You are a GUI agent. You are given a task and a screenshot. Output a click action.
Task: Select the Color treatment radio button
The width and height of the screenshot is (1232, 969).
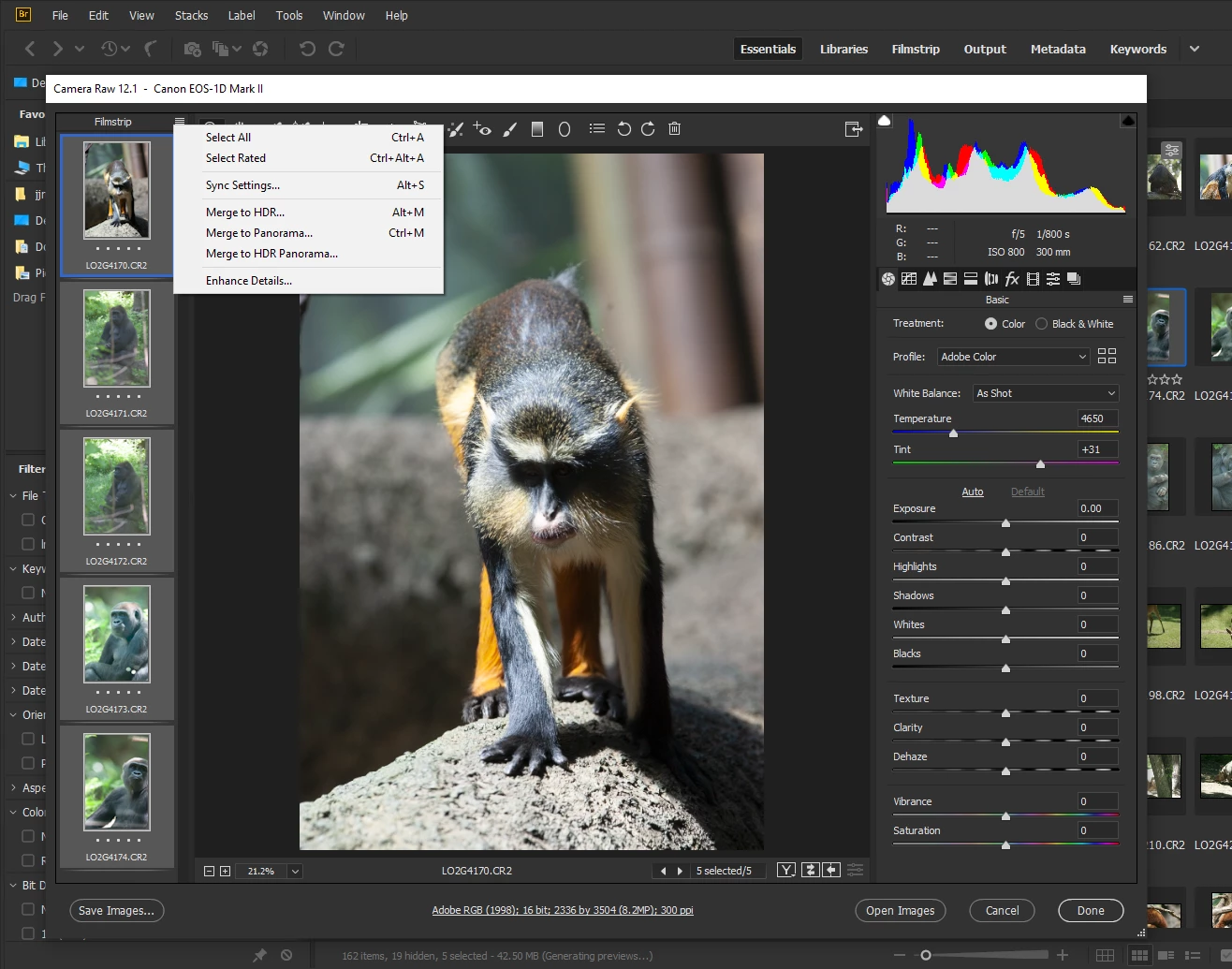(x=990, y=324)
